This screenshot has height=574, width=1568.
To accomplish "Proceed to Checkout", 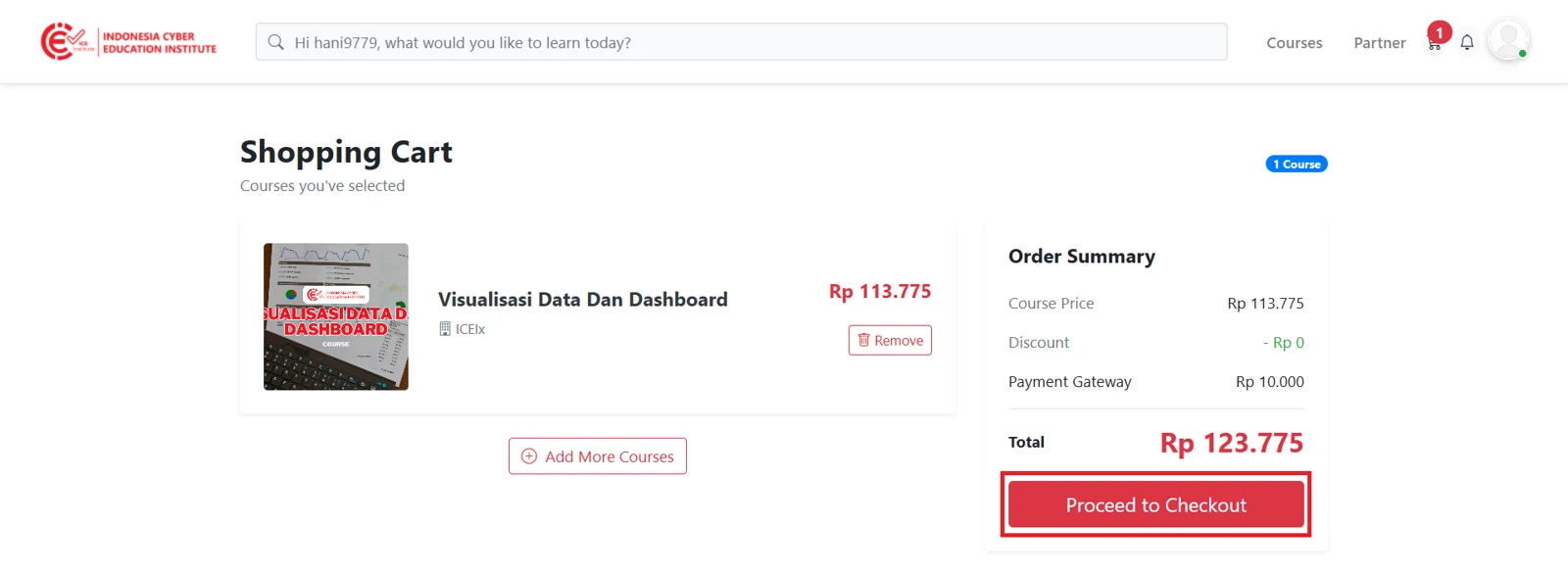I will coord(1156,504).
